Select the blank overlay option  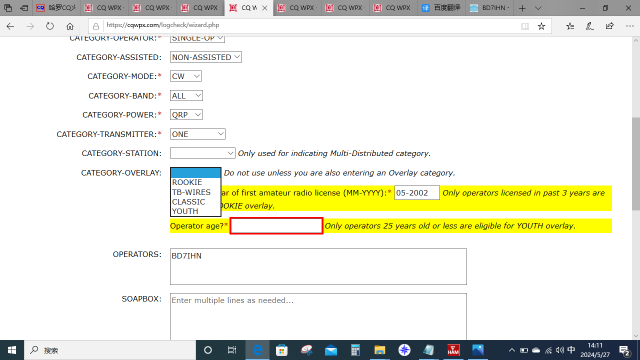tap(196, 173)
